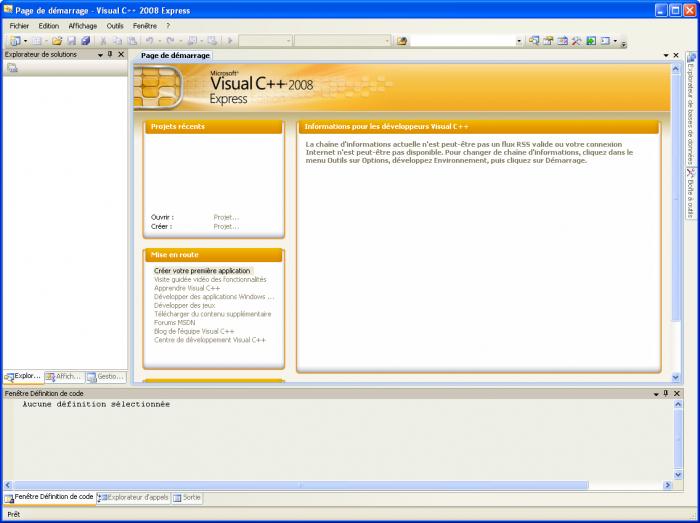The height and width of the screenshot is (523, 700).
Task: Click the Créer Projet... link
Action: pyautogui.click(x=226, y=227)
